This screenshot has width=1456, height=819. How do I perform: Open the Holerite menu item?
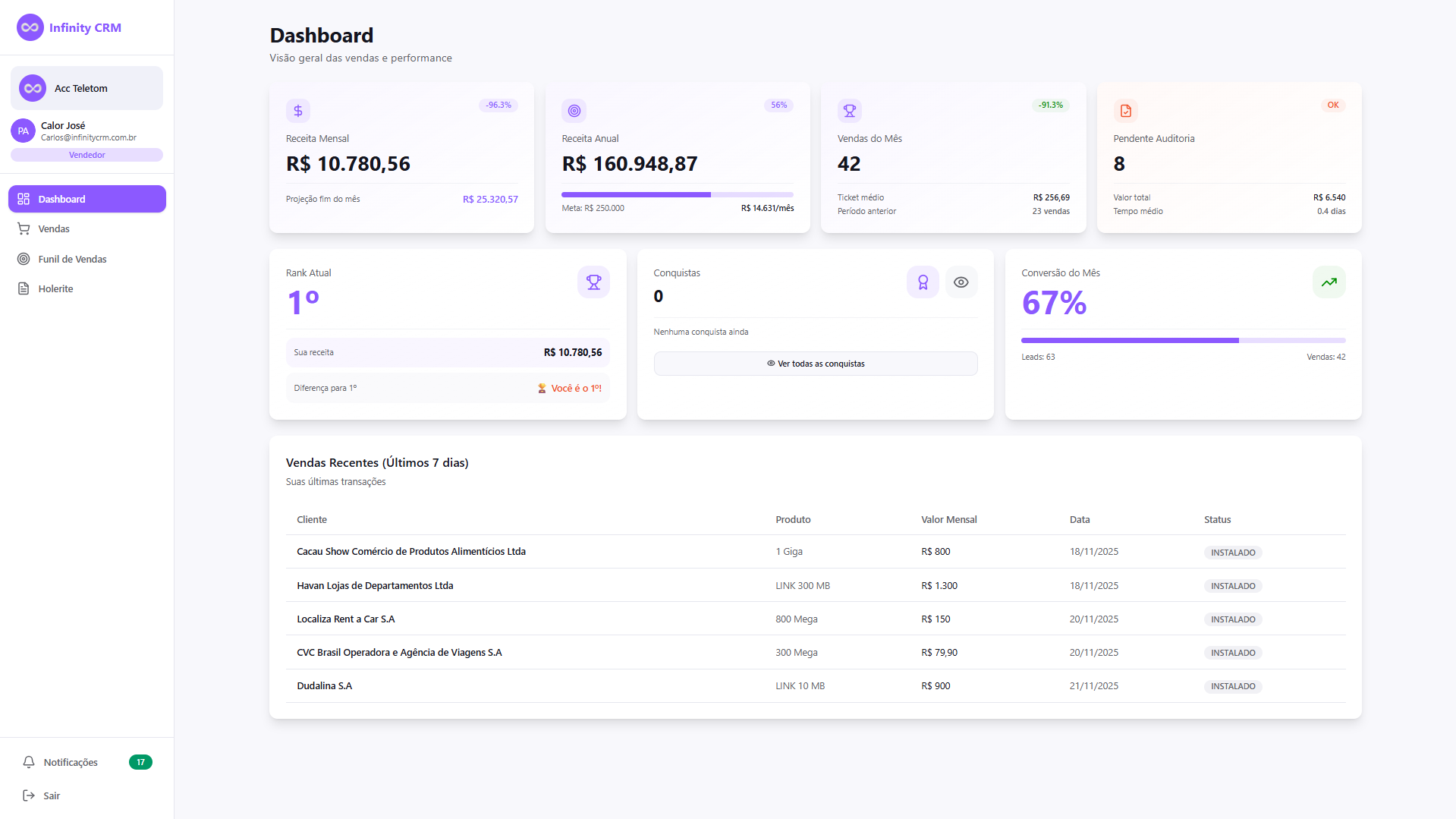coord(55,288)
